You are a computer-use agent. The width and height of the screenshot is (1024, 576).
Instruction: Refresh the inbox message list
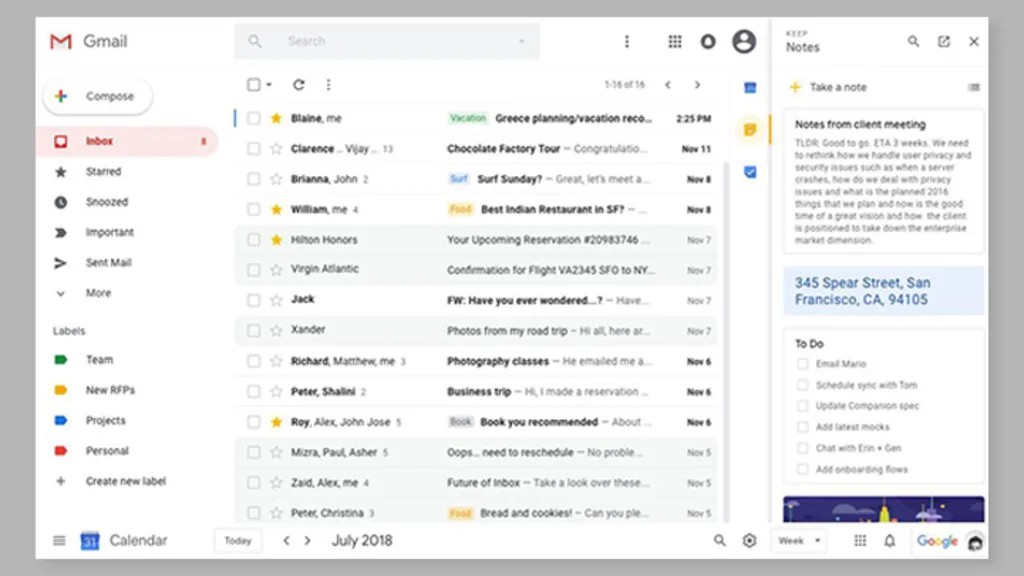tap(298, 85)
